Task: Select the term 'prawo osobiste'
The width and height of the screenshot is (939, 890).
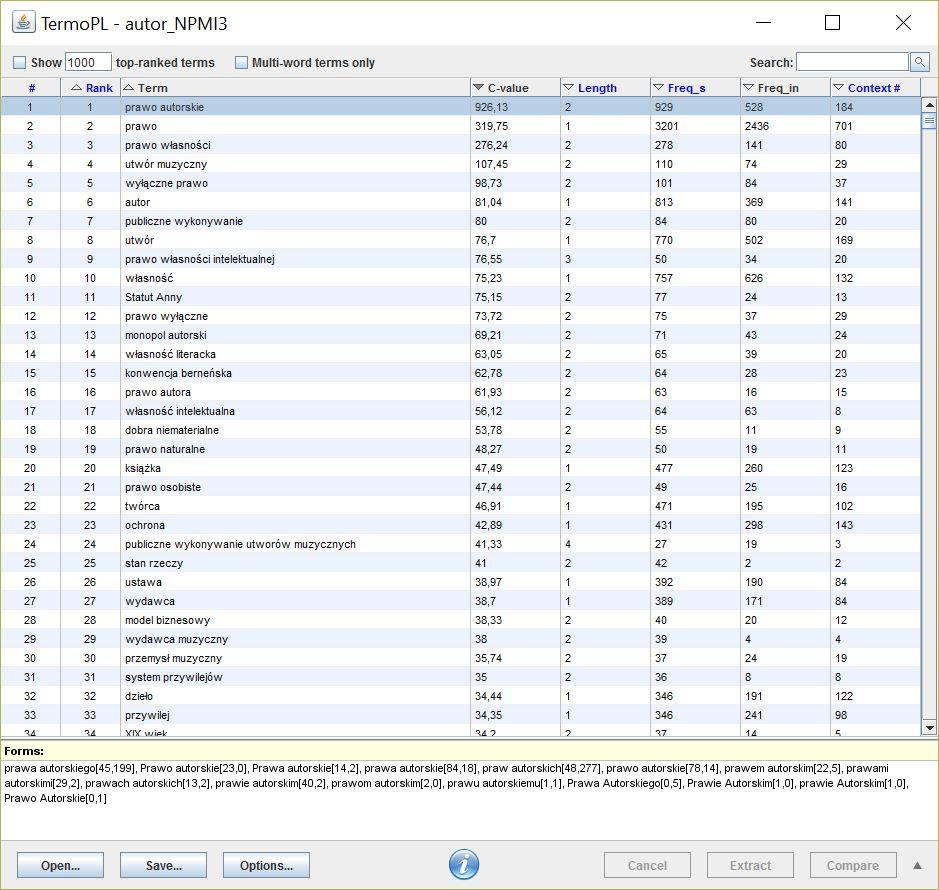Action: tap(163, 487)
